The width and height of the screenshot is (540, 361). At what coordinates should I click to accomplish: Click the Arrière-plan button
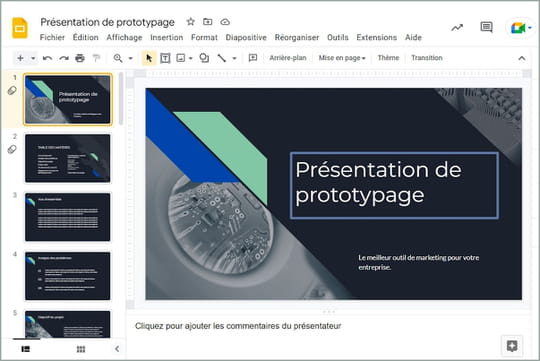click(288, 58)
